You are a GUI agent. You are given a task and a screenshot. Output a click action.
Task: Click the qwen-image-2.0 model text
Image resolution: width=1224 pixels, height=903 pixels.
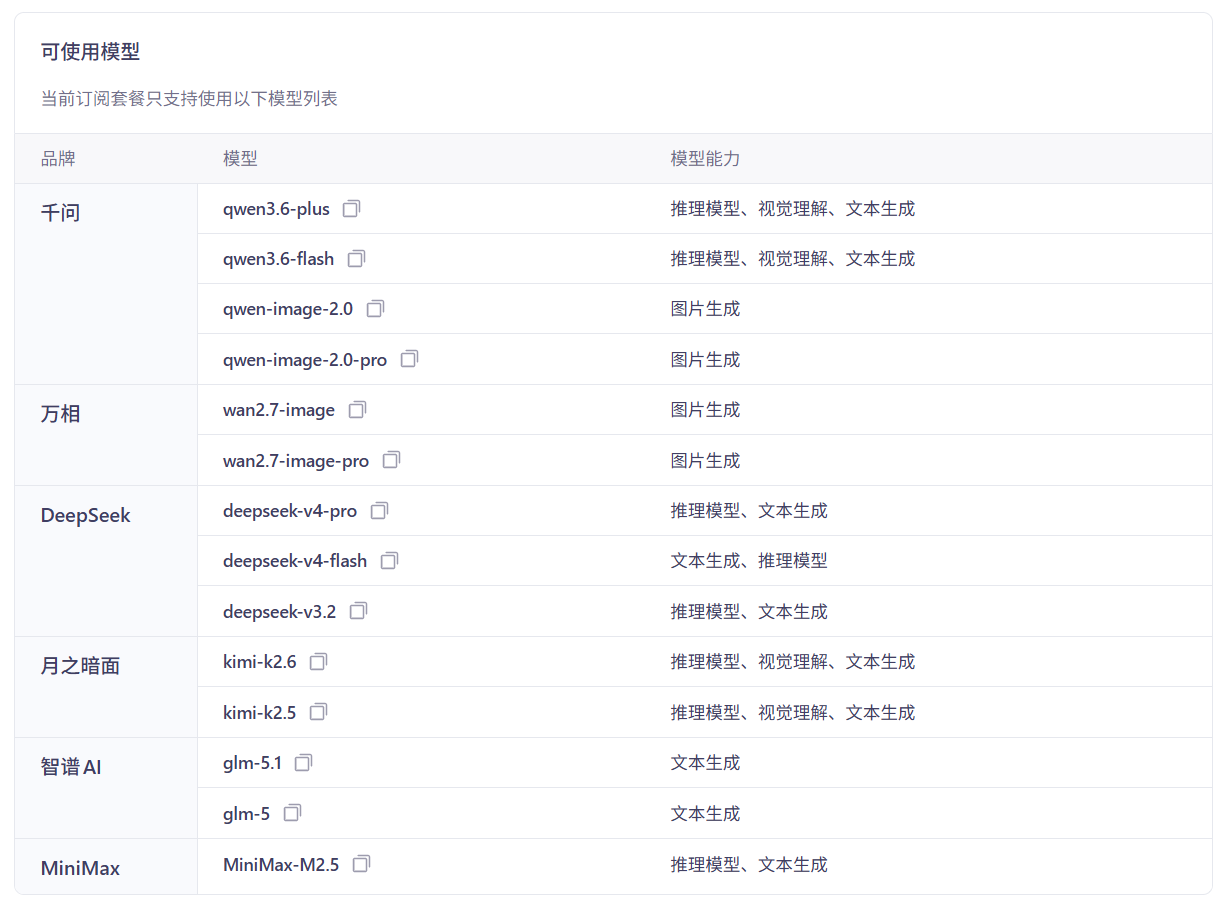pyautogui.click(x=288, y=309)
